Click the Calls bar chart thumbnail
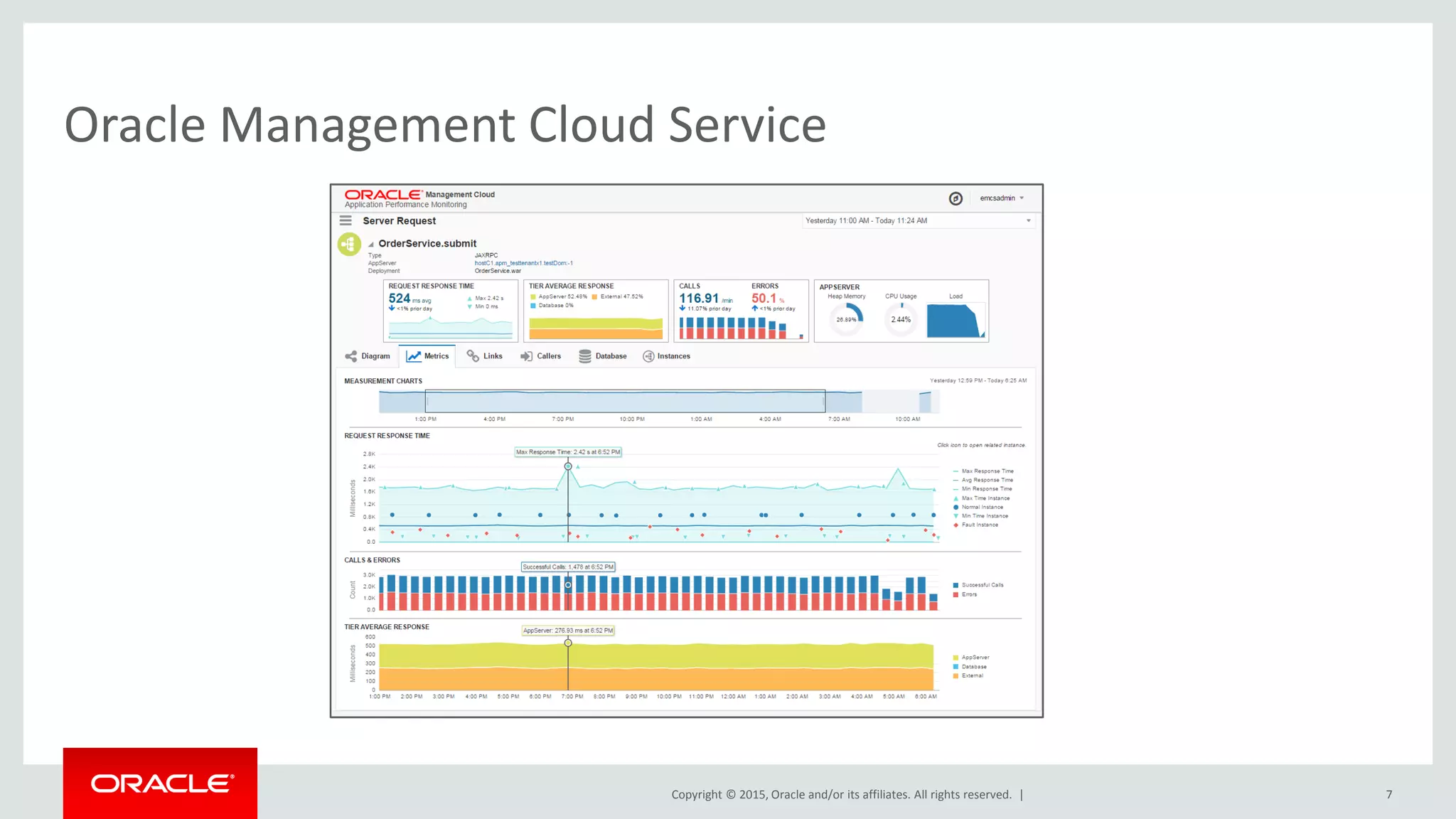This screenshot has width=1456, height=819. (x=742, y=327)
